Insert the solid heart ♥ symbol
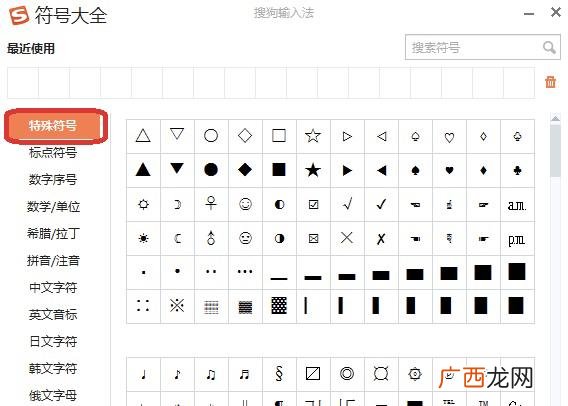The image size is (568, 406). pyautogui.click(x=449, y=170)
